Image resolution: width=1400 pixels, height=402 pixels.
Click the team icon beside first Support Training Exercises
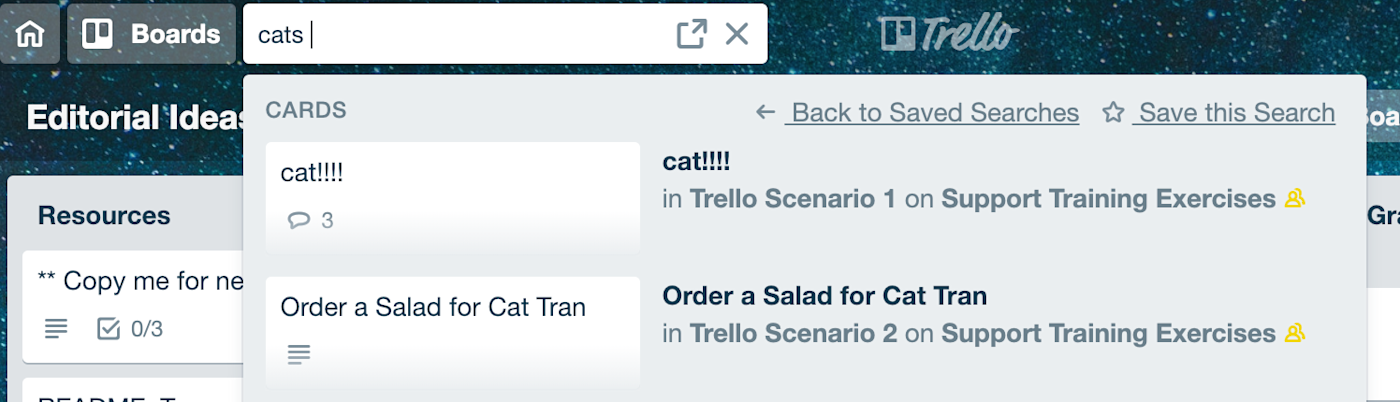coord(1295,198)
